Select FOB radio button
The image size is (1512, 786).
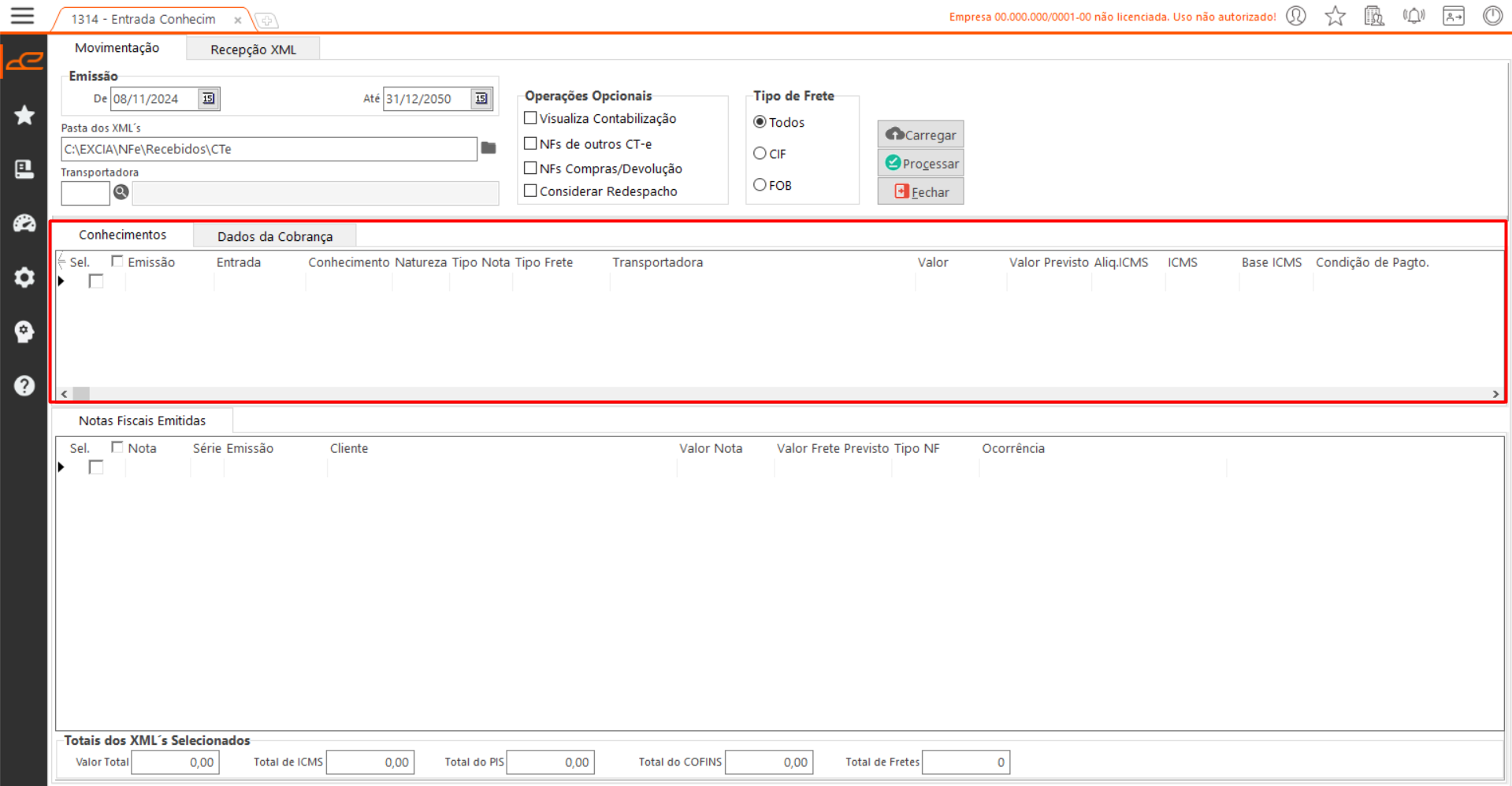(760, 185)
